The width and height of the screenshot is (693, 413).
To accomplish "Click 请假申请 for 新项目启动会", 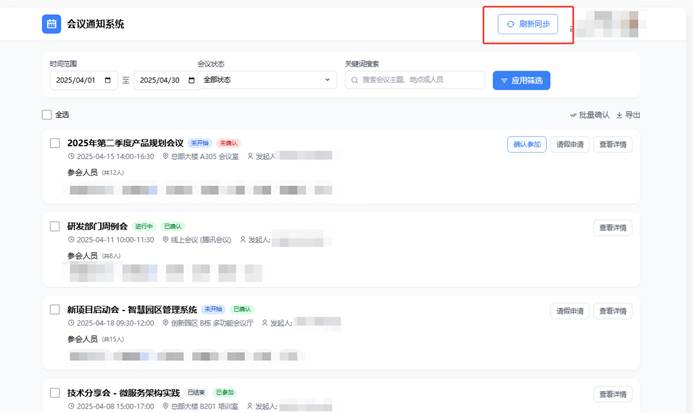I will (x=570, y=311).
